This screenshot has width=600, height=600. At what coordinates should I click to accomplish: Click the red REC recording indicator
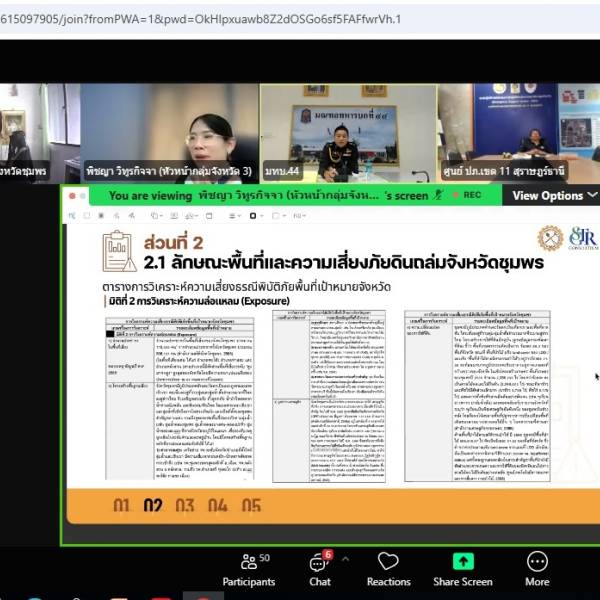(467, 195)
